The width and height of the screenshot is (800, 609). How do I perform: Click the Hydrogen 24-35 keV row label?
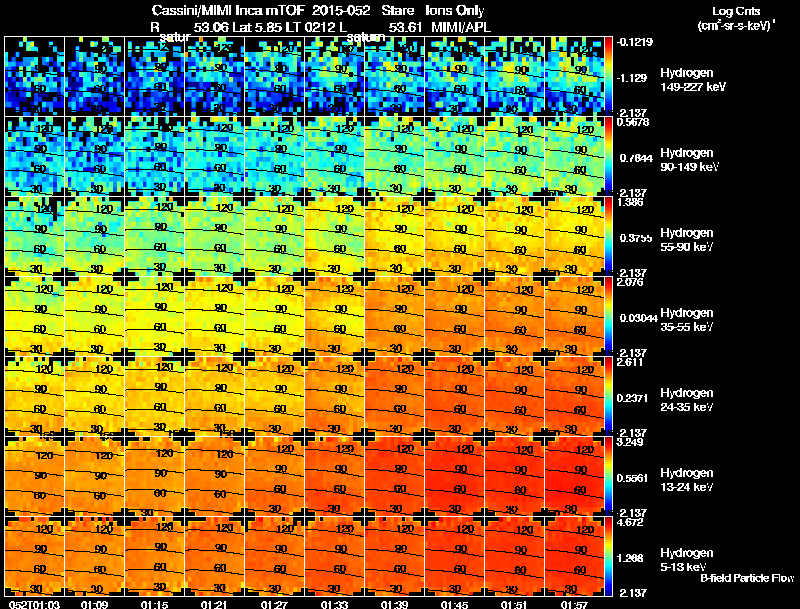point(687,400)
